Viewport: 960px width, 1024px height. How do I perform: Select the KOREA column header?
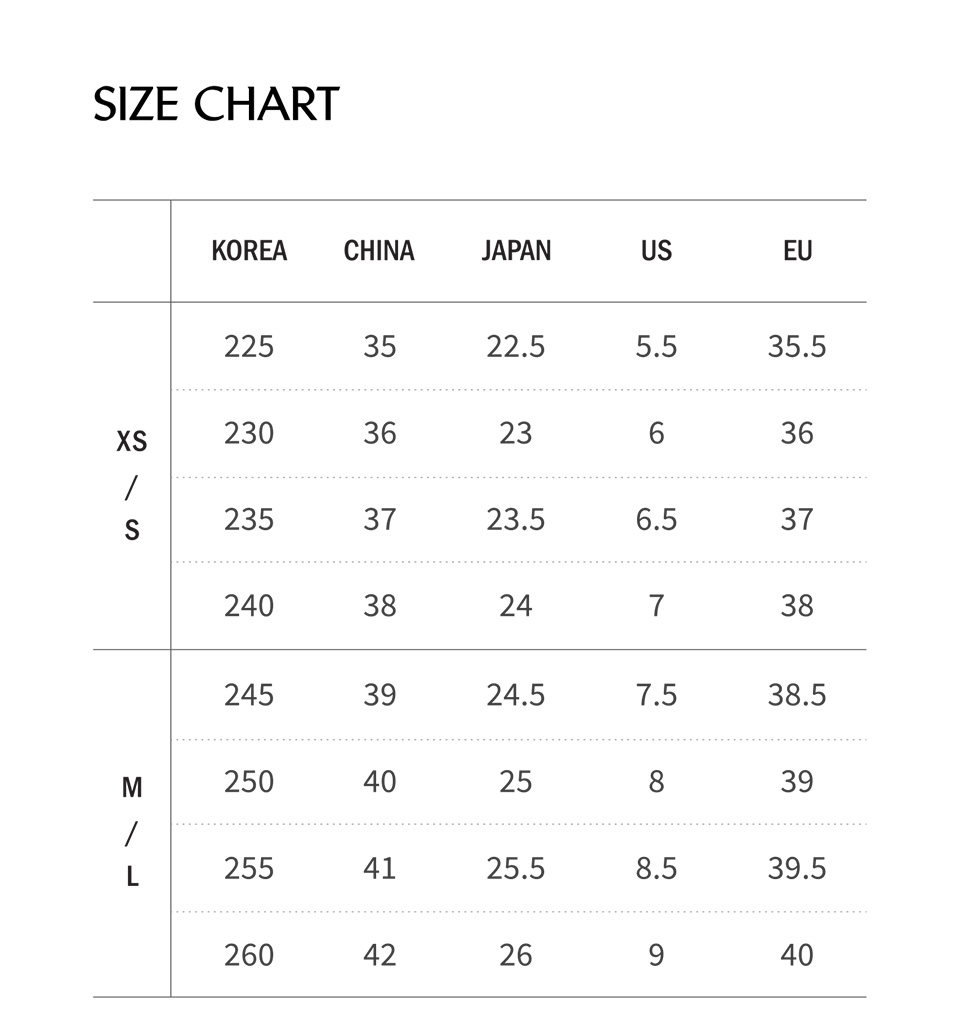pos(249,250)
